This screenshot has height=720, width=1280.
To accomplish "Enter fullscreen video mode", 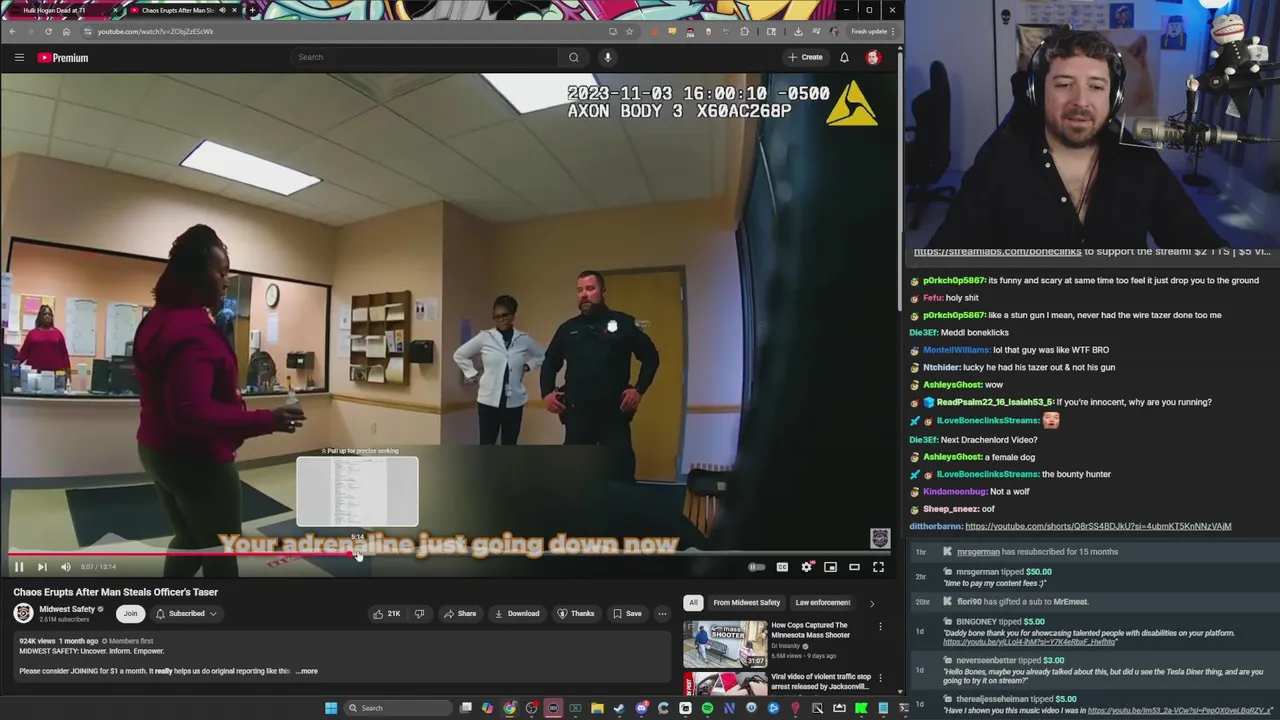I will pos(878,567).
